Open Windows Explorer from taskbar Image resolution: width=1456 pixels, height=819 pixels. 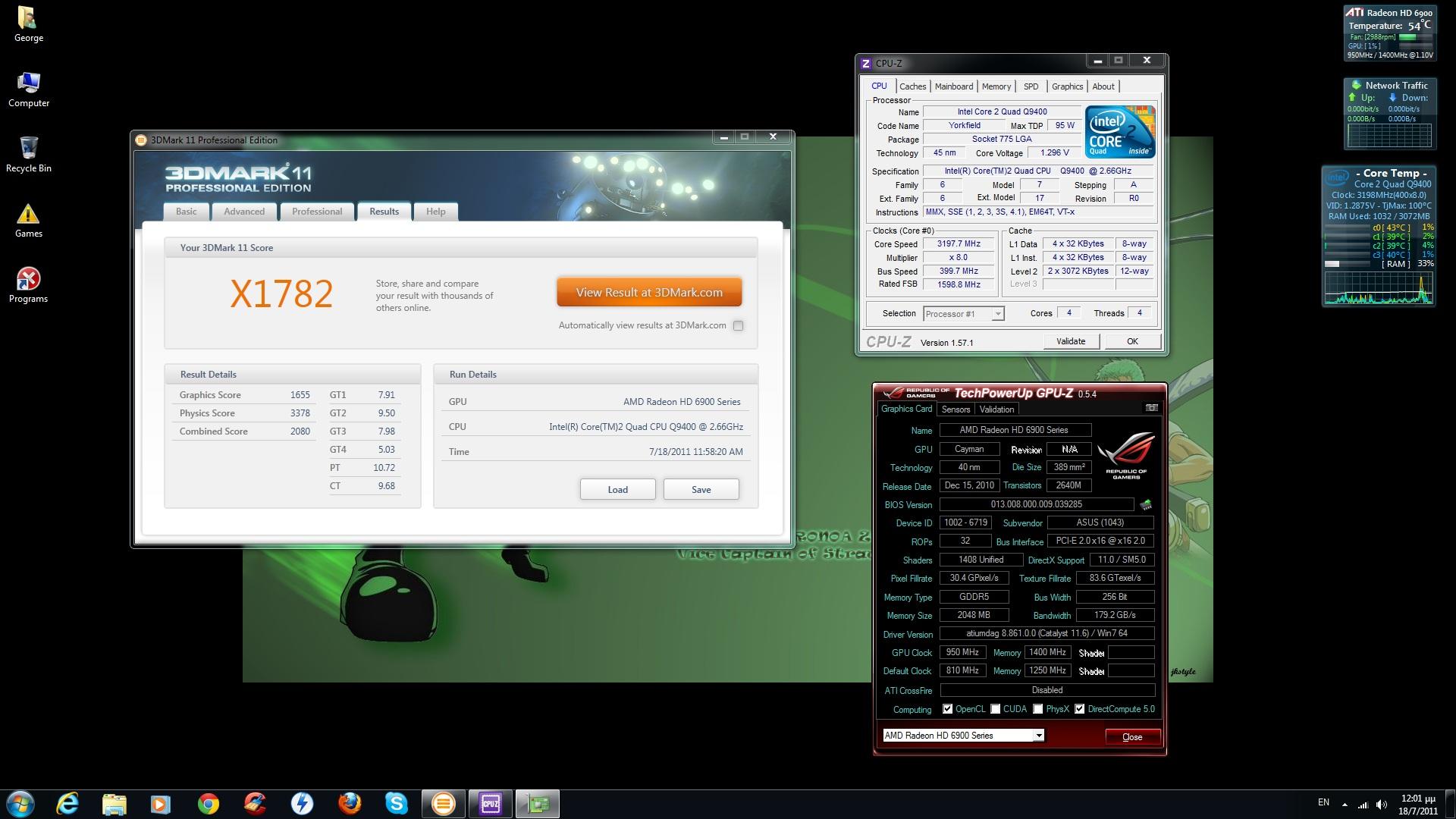114,804
